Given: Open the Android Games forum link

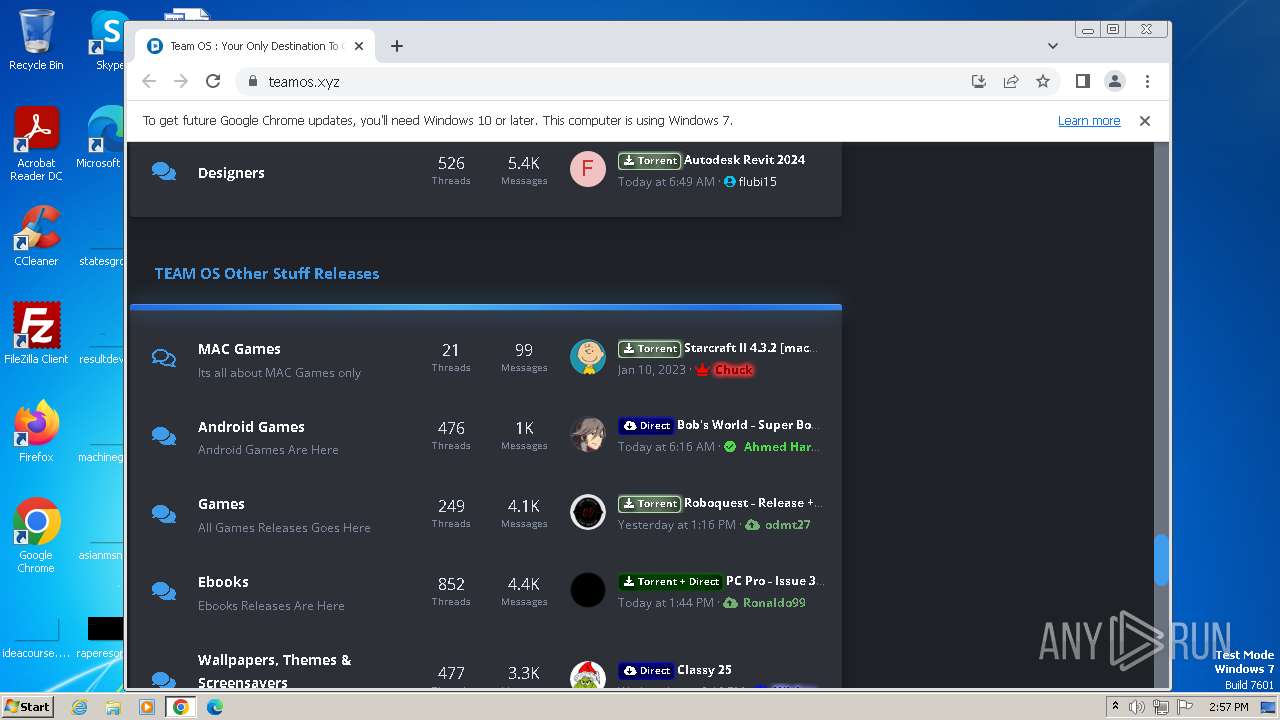Looking at the screenshot, I should [251, 427].
